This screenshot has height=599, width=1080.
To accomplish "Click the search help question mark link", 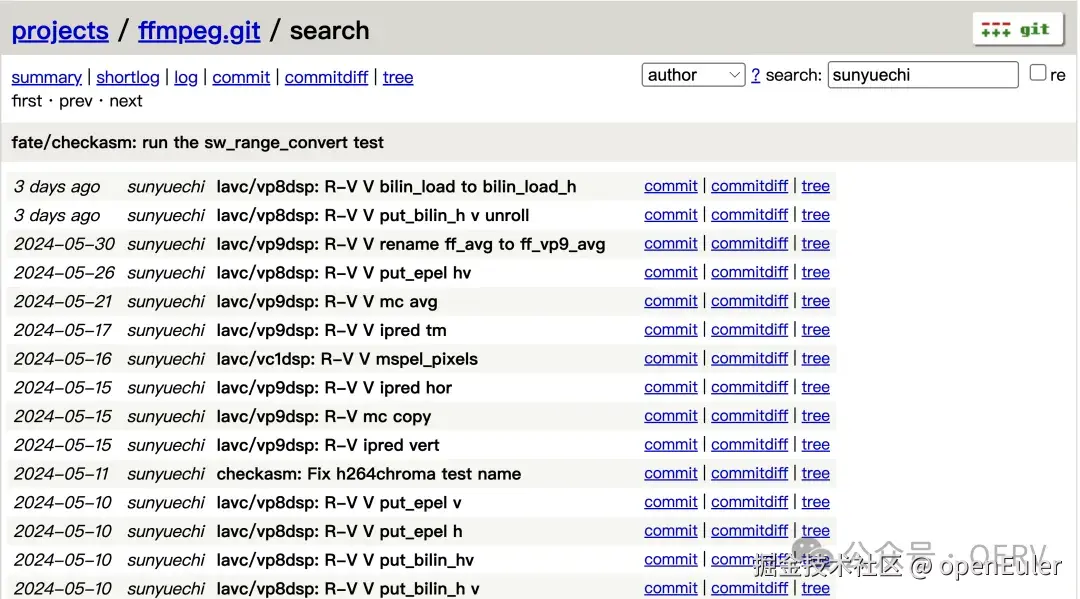I will coord(756,75).
